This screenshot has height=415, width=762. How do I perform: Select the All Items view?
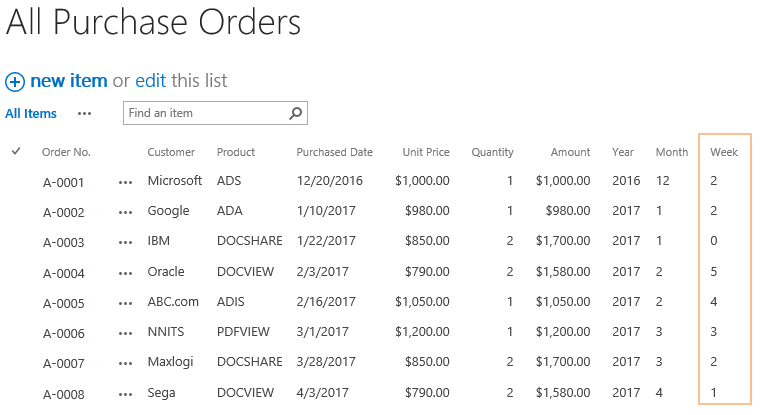(31, 114)
